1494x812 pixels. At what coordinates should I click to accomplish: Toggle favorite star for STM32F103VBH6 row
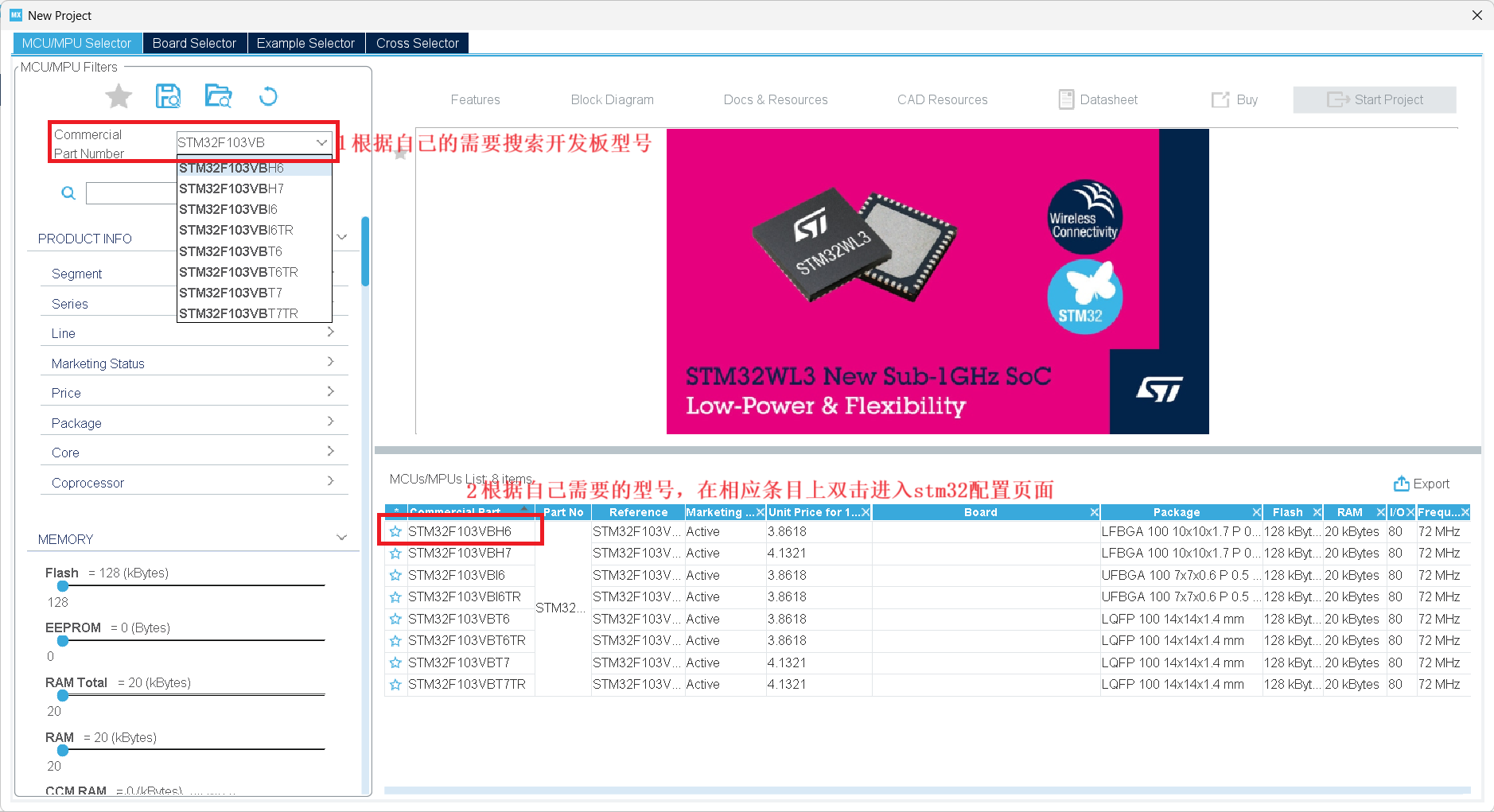[395, 531]
